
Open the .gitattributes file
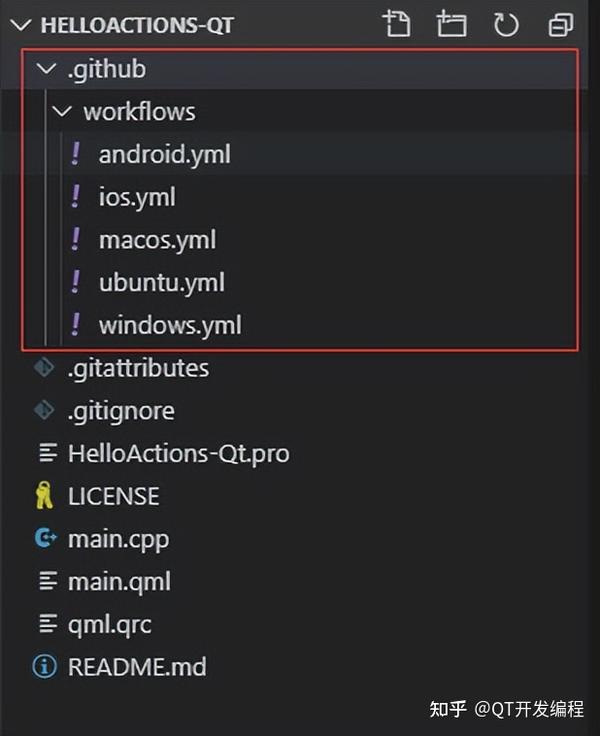tap(138, 368)
